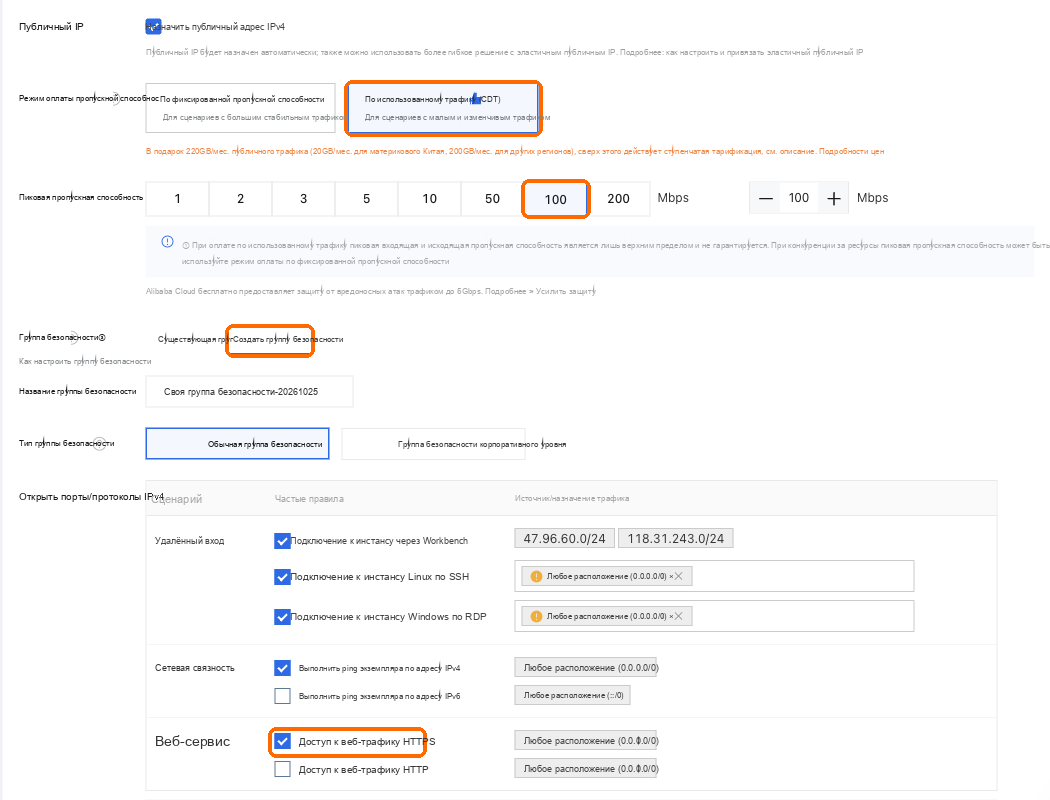This screenshot has height=800, width=1050.
Task: Click the 47.96.60.0/24 source tag
Action: click(565, 539)
